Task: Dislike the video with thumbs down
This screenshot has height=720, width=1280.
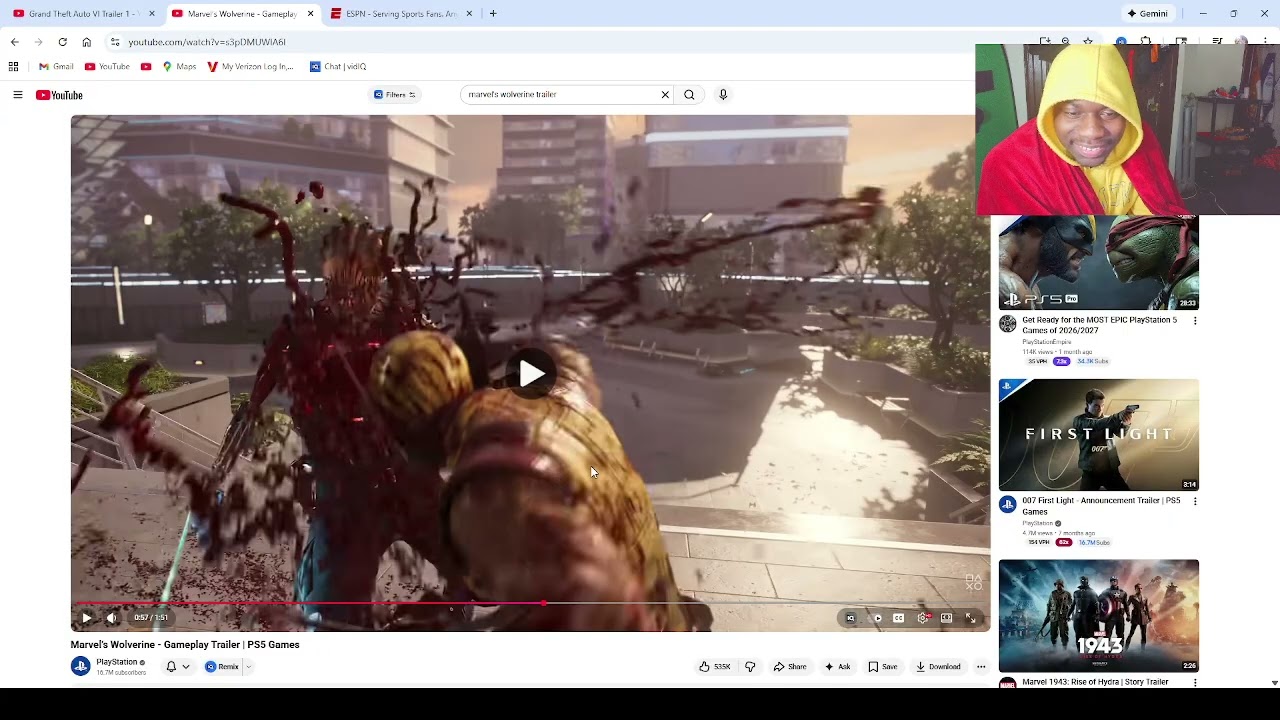Action: click(750, 667)
